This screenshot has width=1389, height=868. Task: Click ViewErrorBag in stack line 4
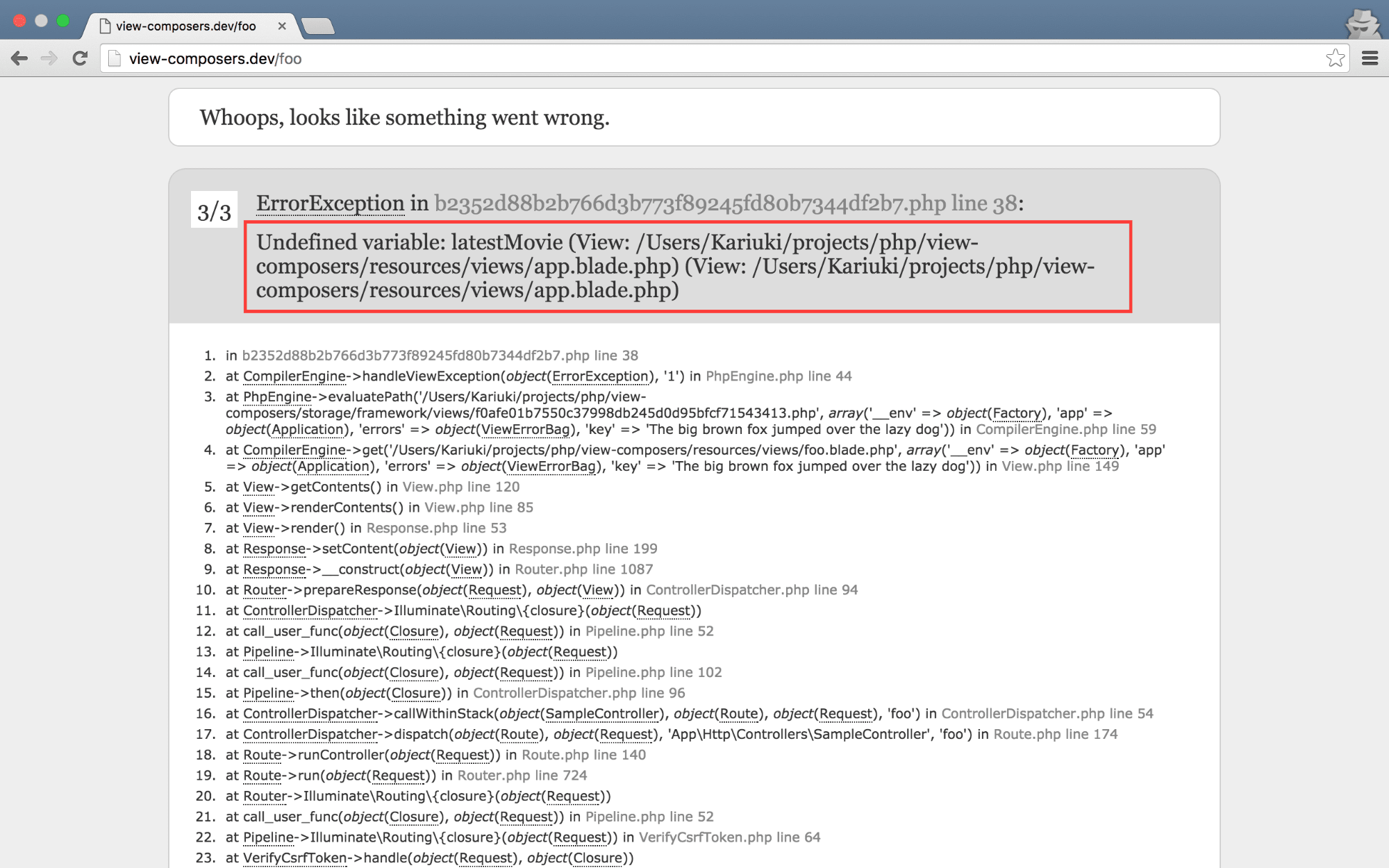pos(551,467)
